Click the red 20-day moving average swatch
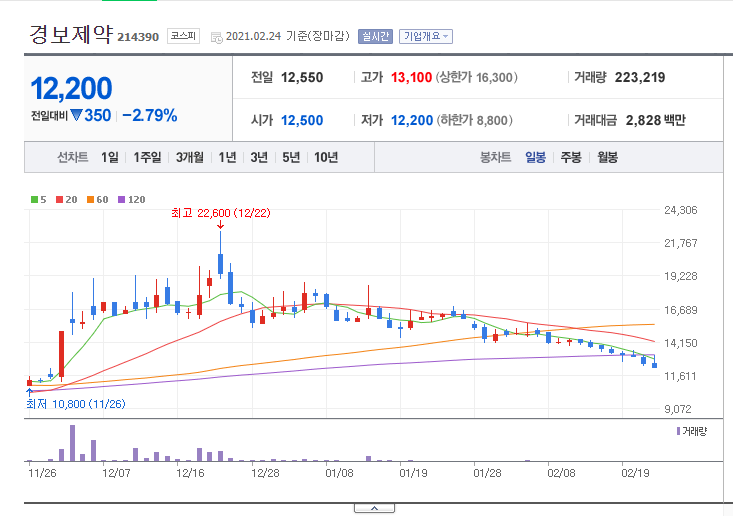733x516 pixels. click(59, 200)
